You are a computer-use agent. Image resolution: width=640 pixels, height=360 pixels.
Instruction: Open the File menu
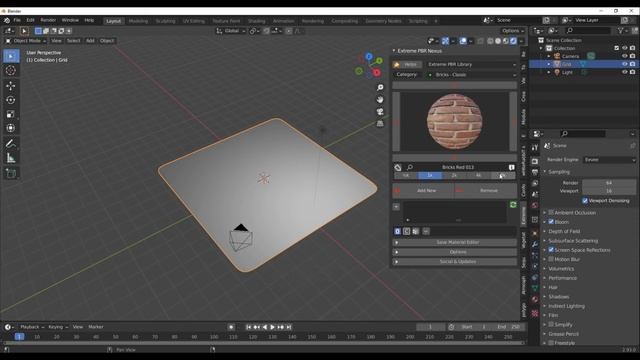pos(17,20)
